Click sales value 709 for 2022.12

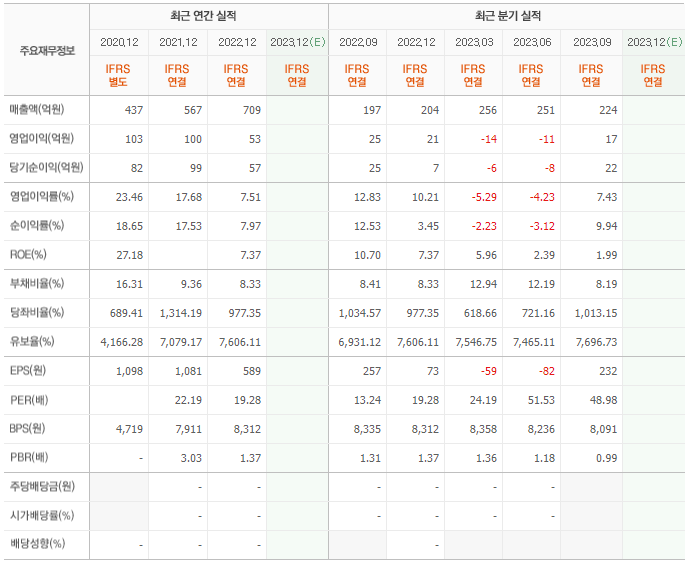252,110
